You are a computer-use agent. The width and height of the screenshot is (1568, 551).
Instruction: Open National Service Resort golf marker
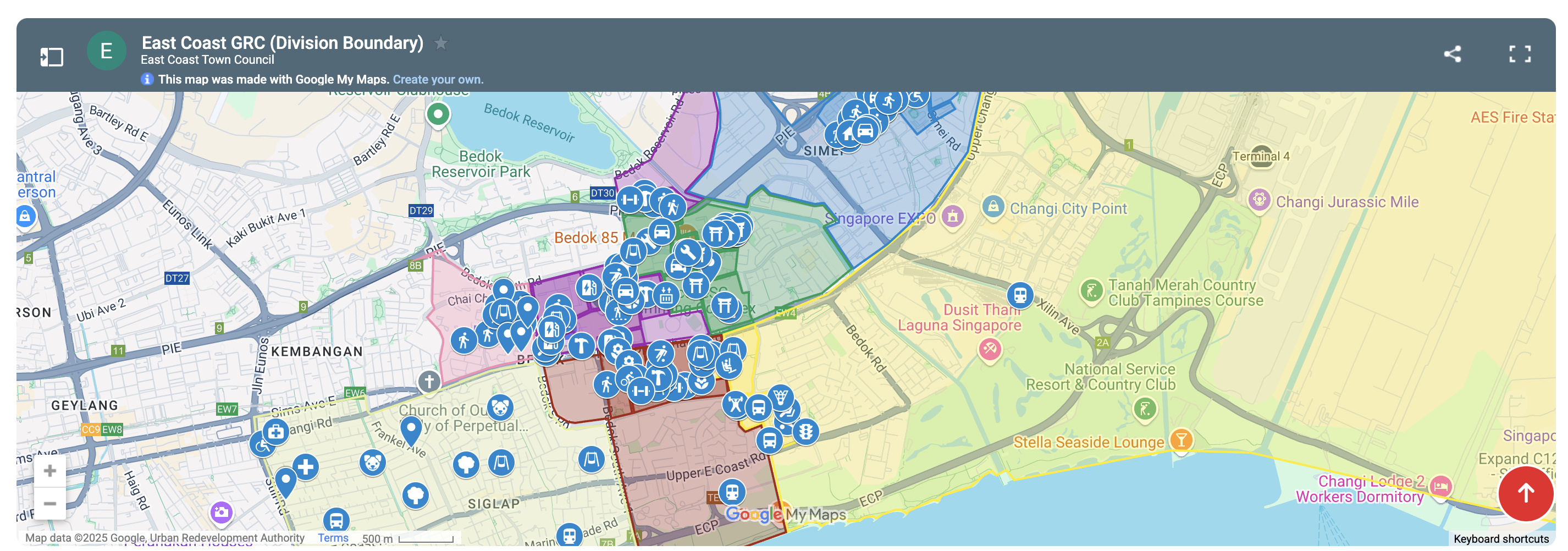coord(1144,409)
